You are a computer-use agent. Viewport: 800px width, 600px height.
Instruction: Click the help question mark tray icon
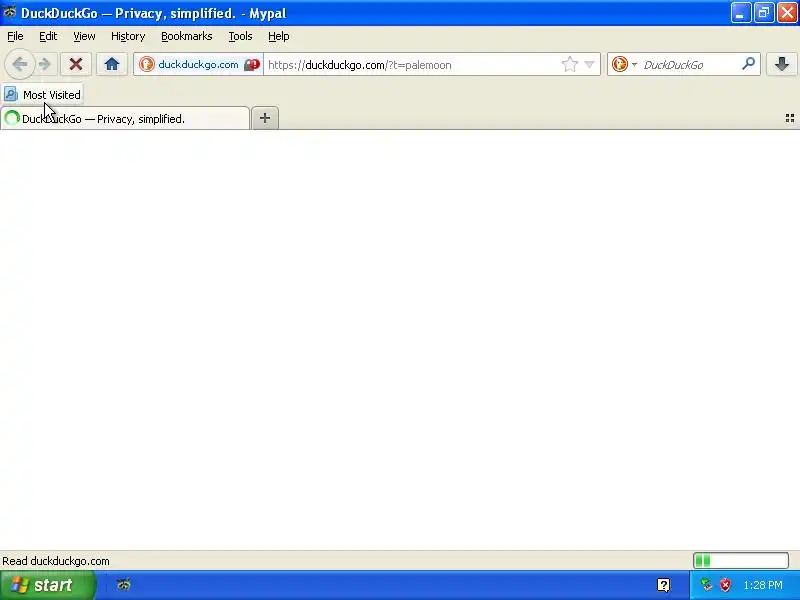664,585
